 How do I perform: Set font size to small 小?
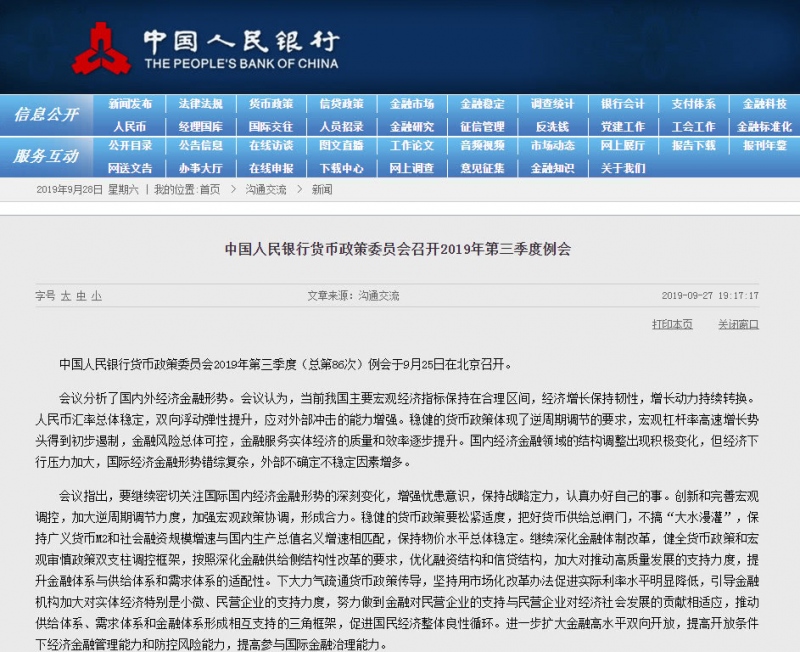click(x=96, y=296)
